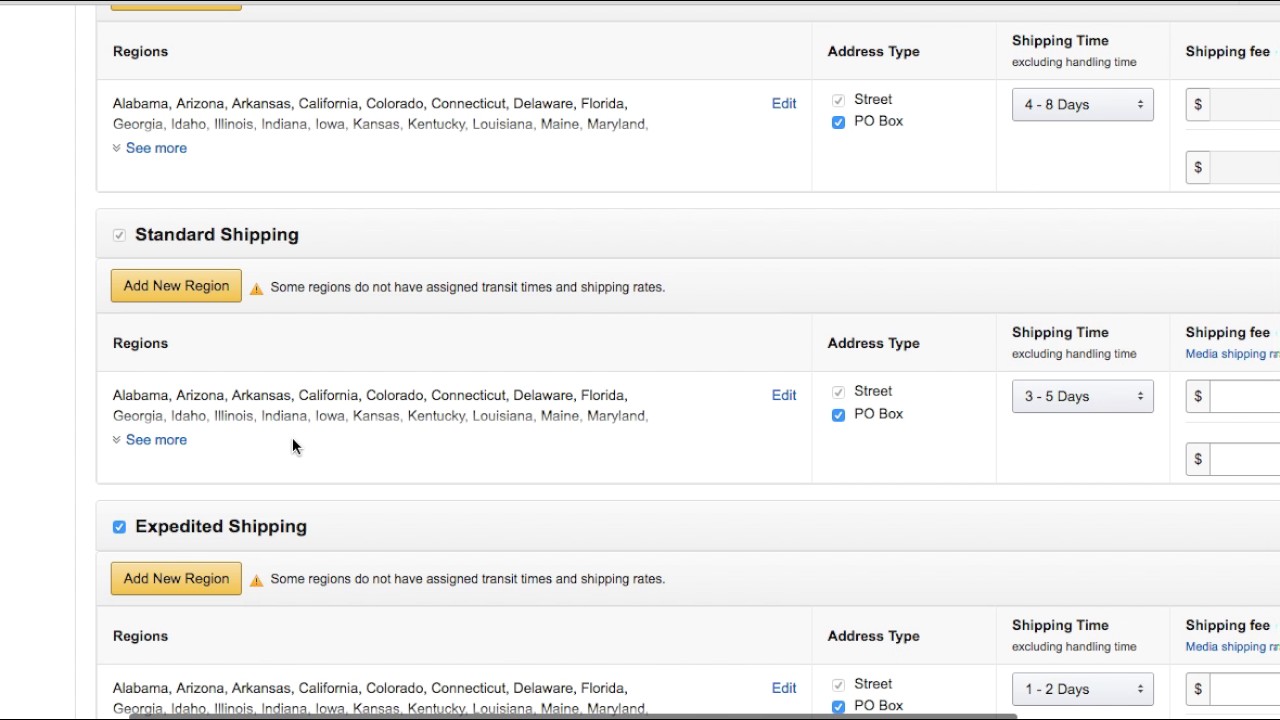Toggle PO Box in Standard Shipping row
The image size is (1280, 720).
(838, 415)
